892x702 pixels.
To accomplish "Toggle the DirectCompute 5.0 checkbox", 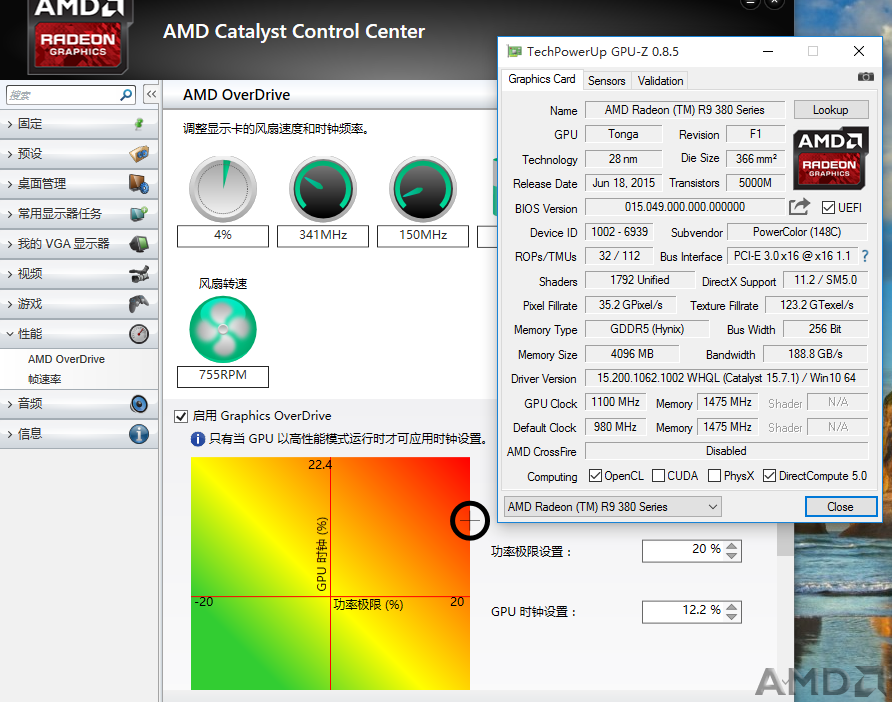I will pos(769,476).
